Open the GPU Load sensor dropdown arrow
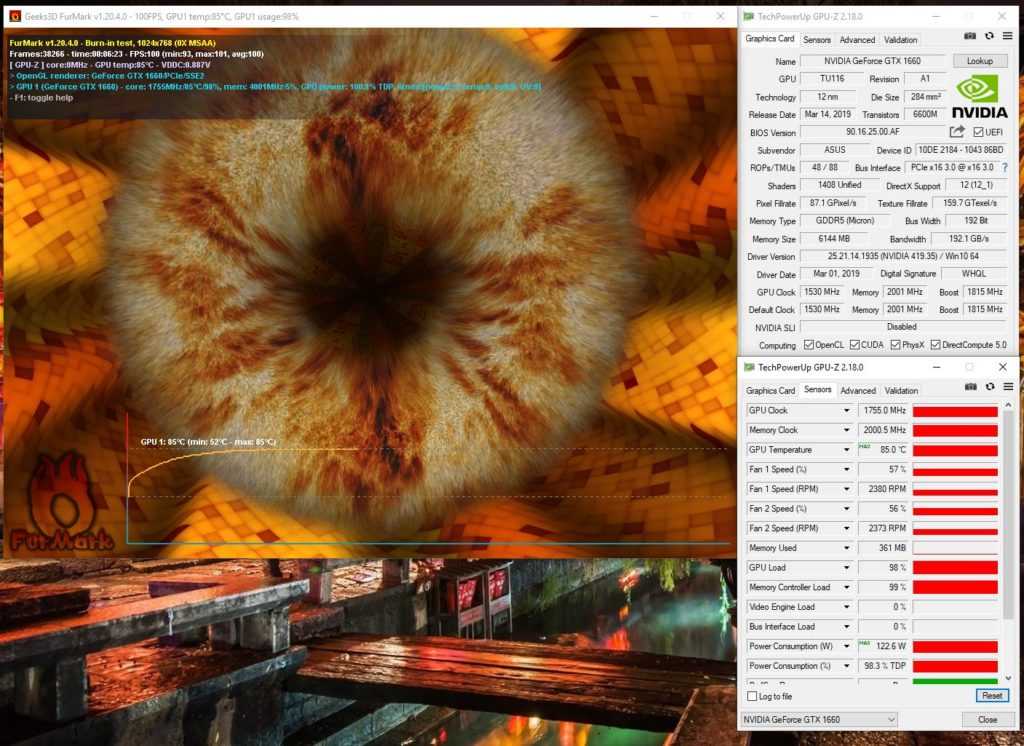 (x=846, y=568)
